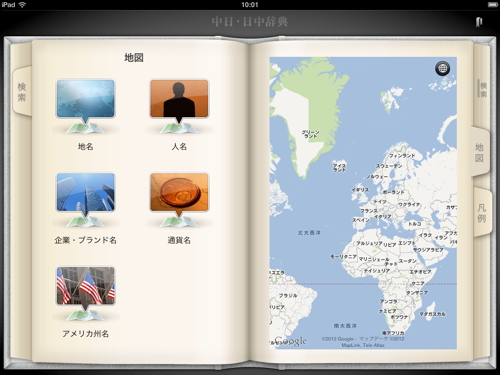This screenshot has height=375, width=500.
Task: Tap the 企業・ブランド名 label
Action: tap(86, 240)
